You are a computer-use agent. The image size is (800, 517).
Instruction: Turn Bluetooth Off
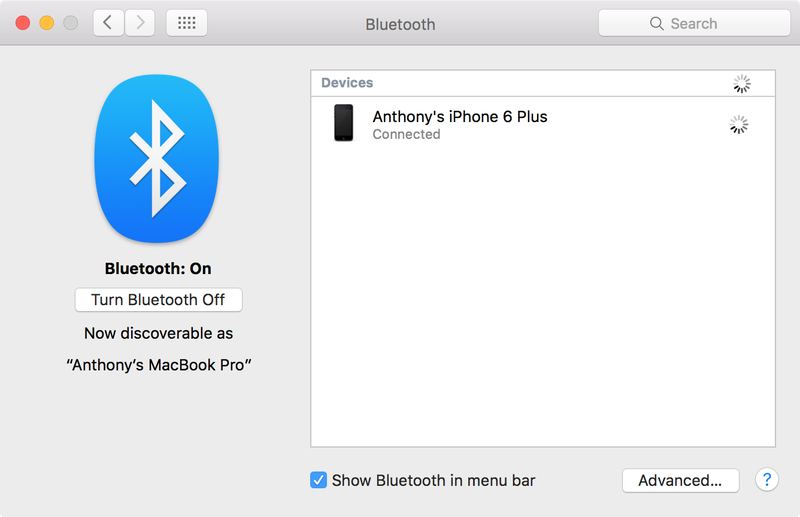pyautogui.click(x=158, y=300)
